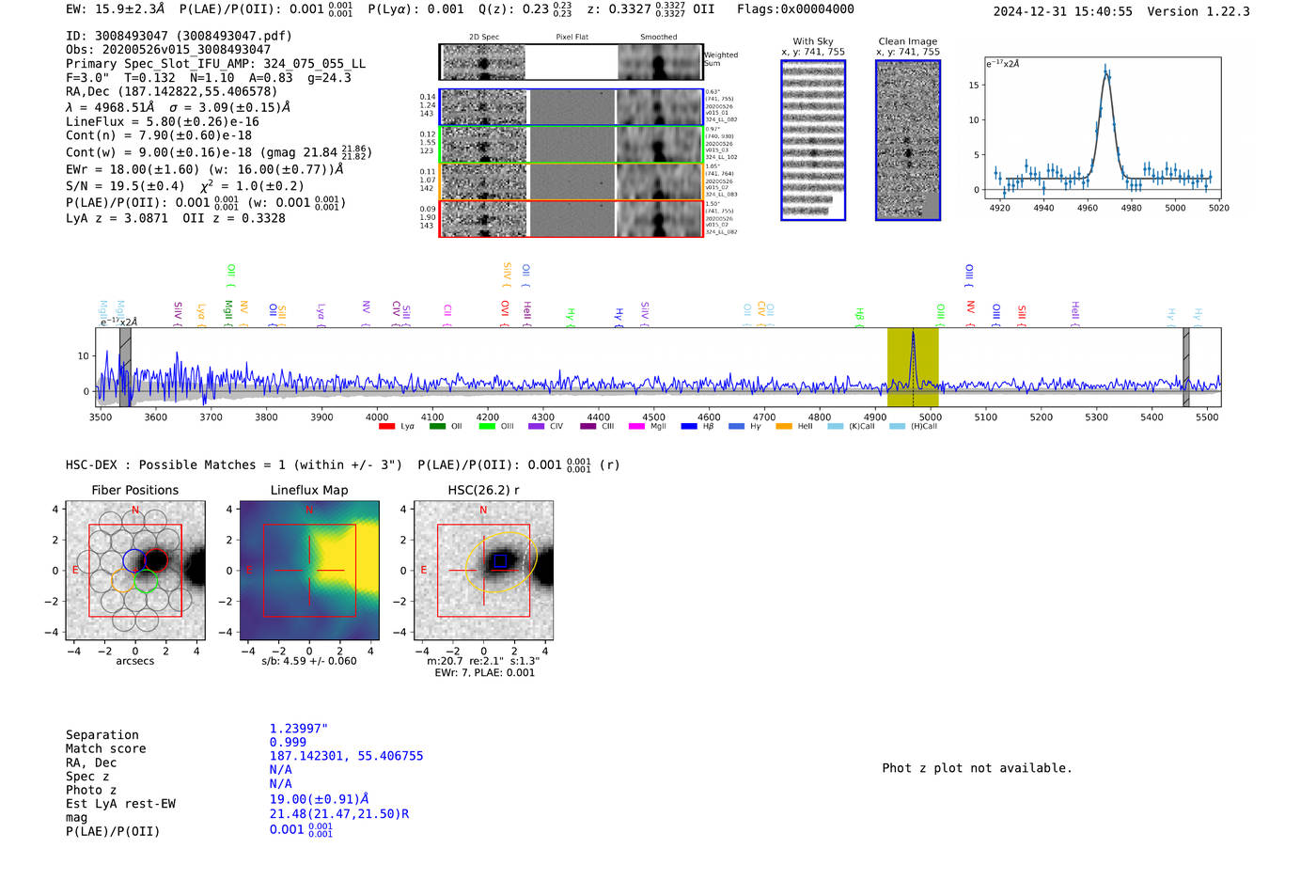Click the s/b: 4.59 +/- 0.060 caption
This screenshot has height=896, width=1316.
(x=309, y=661)
